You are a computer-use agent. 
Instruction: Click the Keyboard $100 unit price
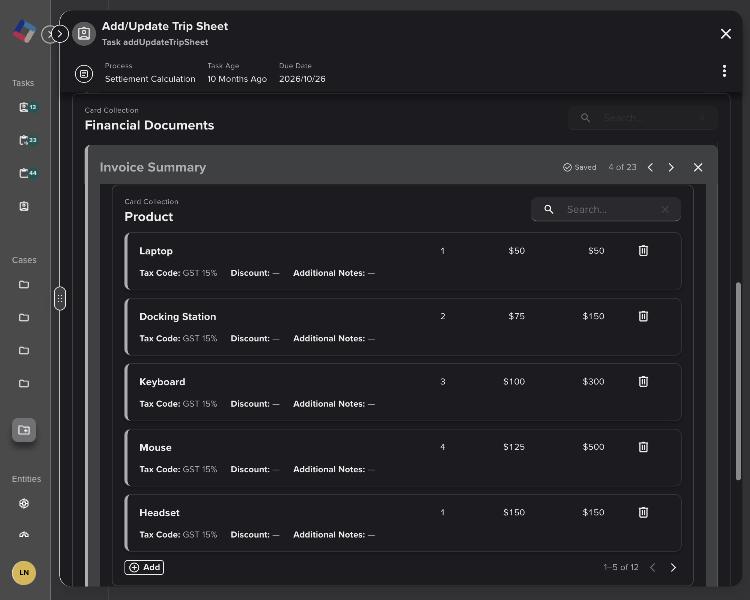514,382
